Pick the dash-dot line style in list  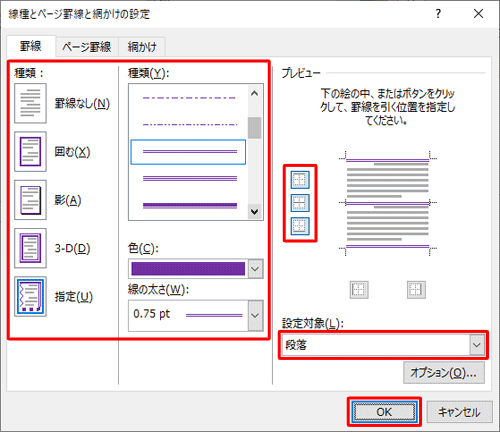tap(189, 98)
